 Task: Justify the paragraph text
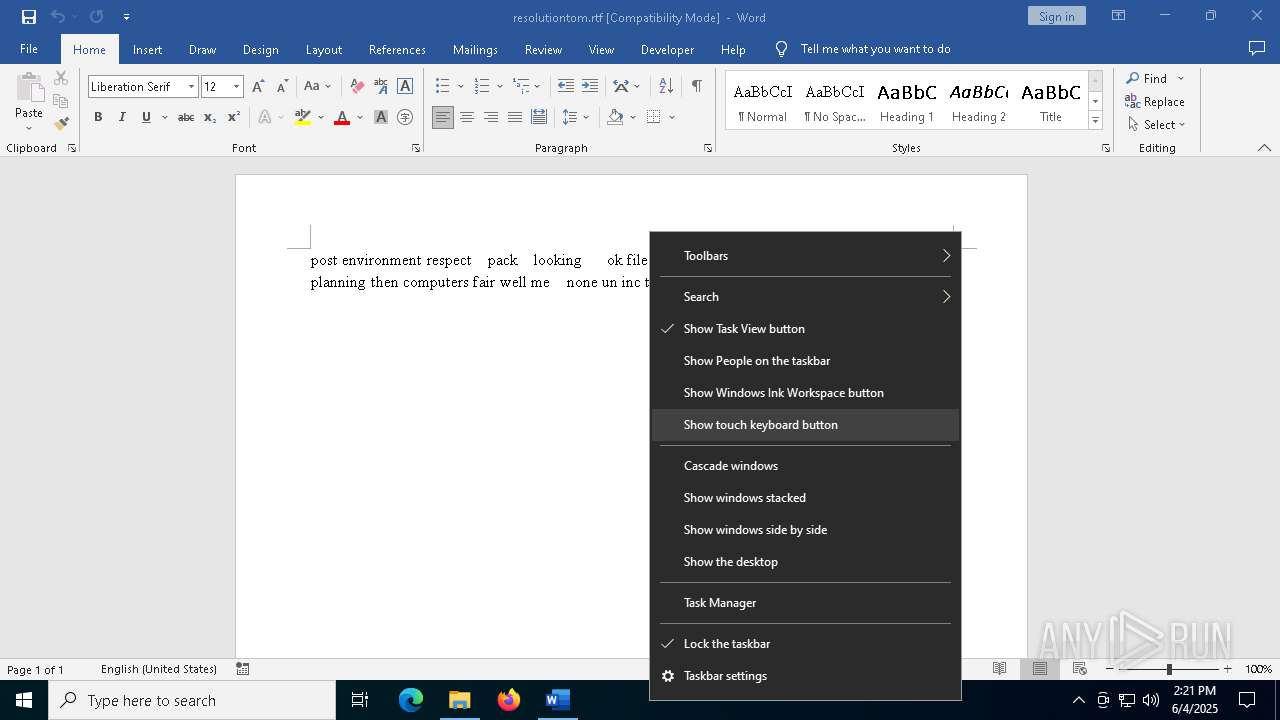[x=515, y=117]
